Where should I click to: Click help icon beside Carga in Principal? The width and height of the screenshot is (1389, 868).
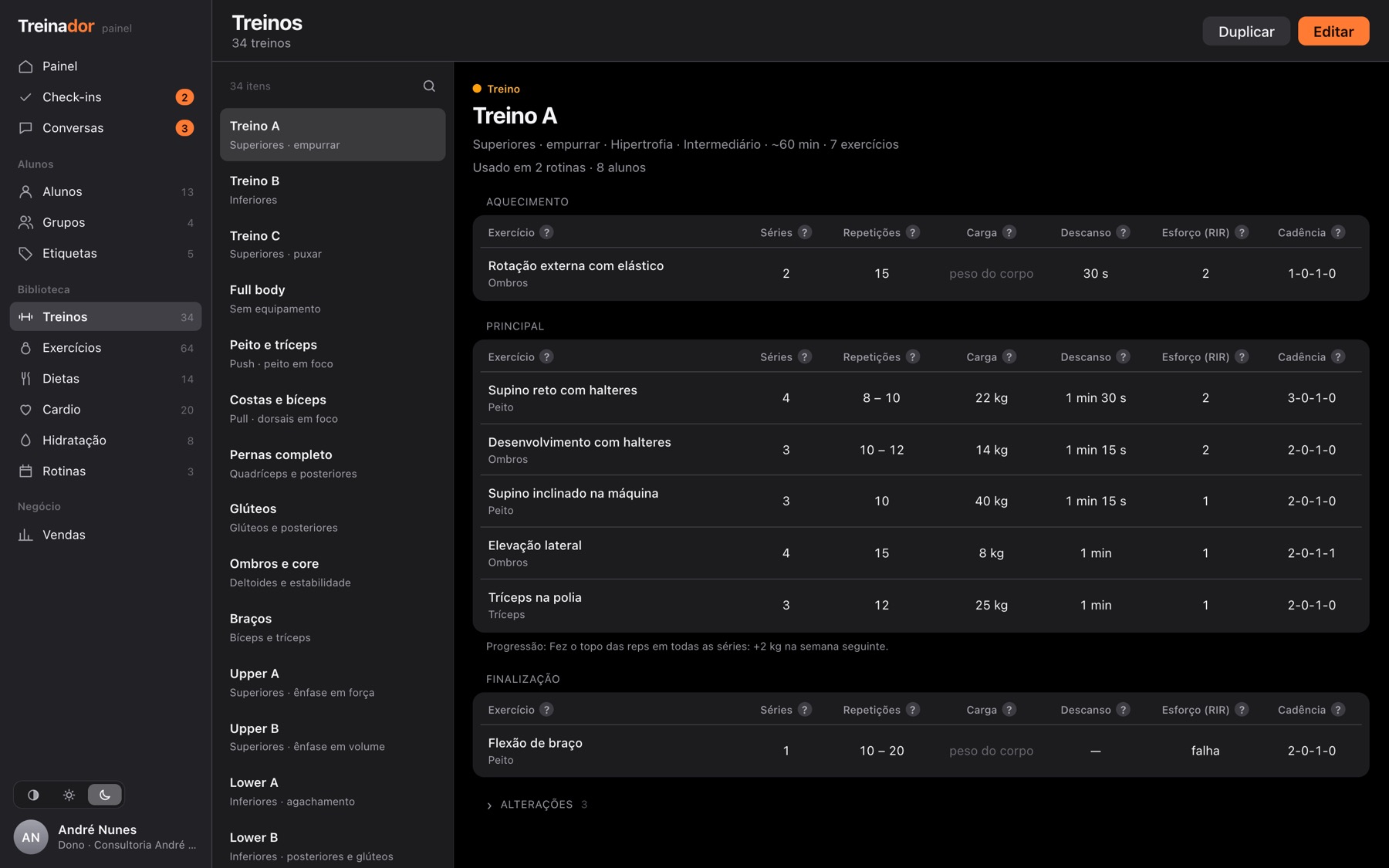pyautogui.click(x=1009, y=356)
